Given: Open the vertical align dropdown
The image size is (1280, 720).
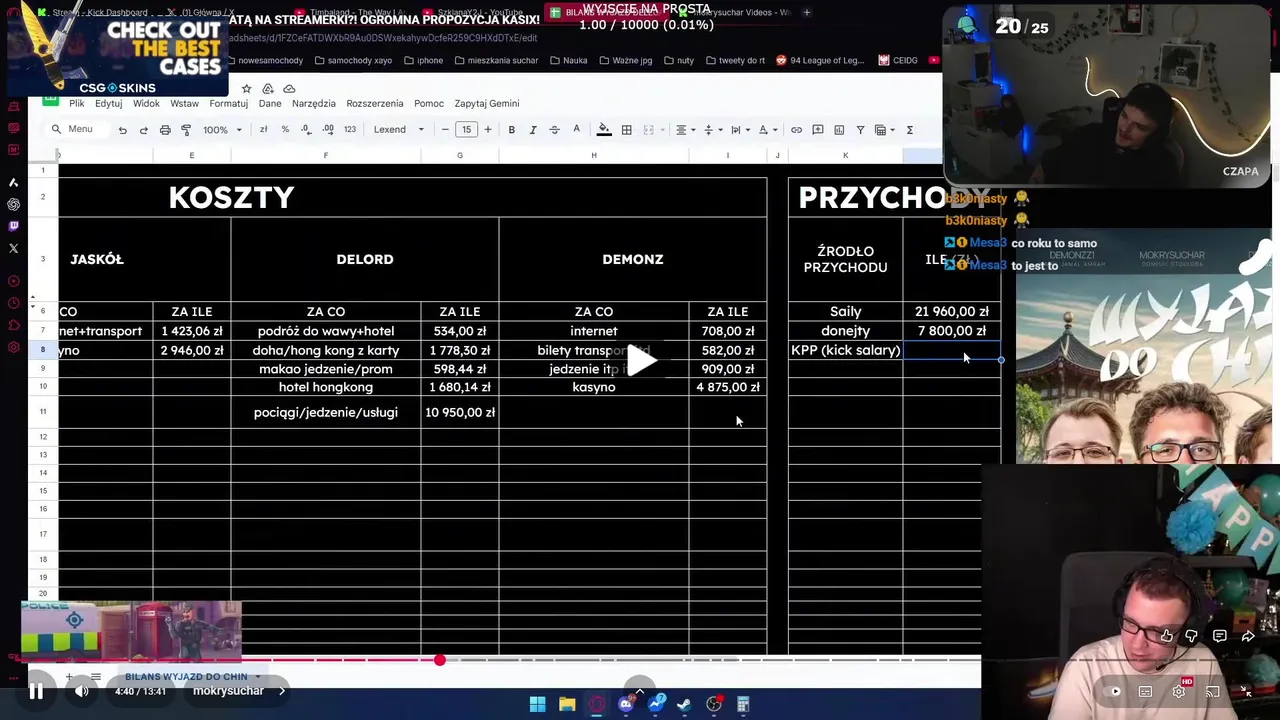Looking at the screenshot, I should [x=712, y=130].
